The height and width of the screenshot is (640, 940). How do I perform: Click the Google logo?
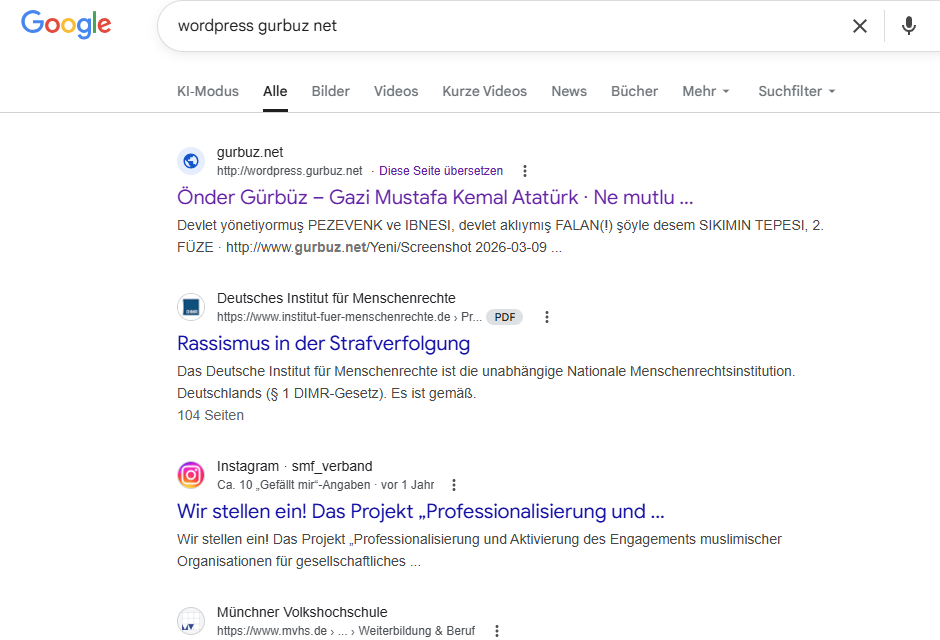point(66,25)
